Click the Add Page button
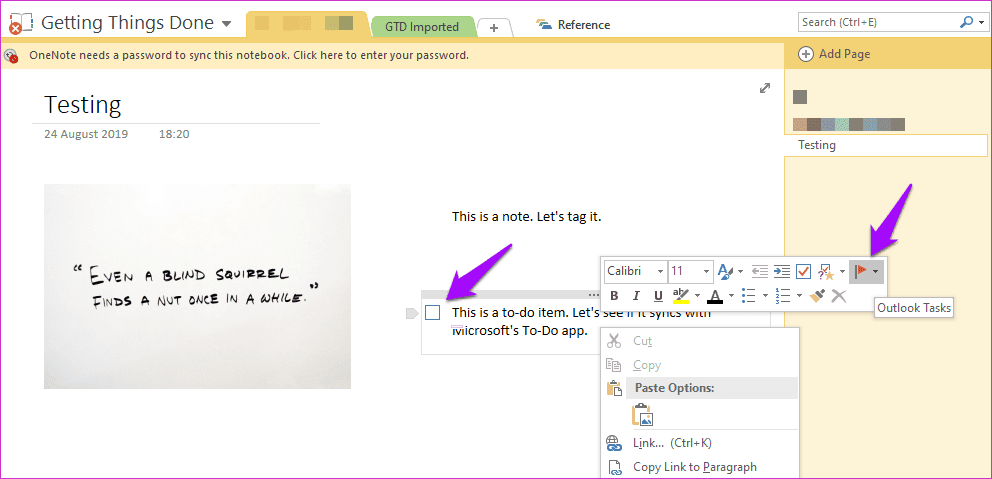 pos(834,54)
